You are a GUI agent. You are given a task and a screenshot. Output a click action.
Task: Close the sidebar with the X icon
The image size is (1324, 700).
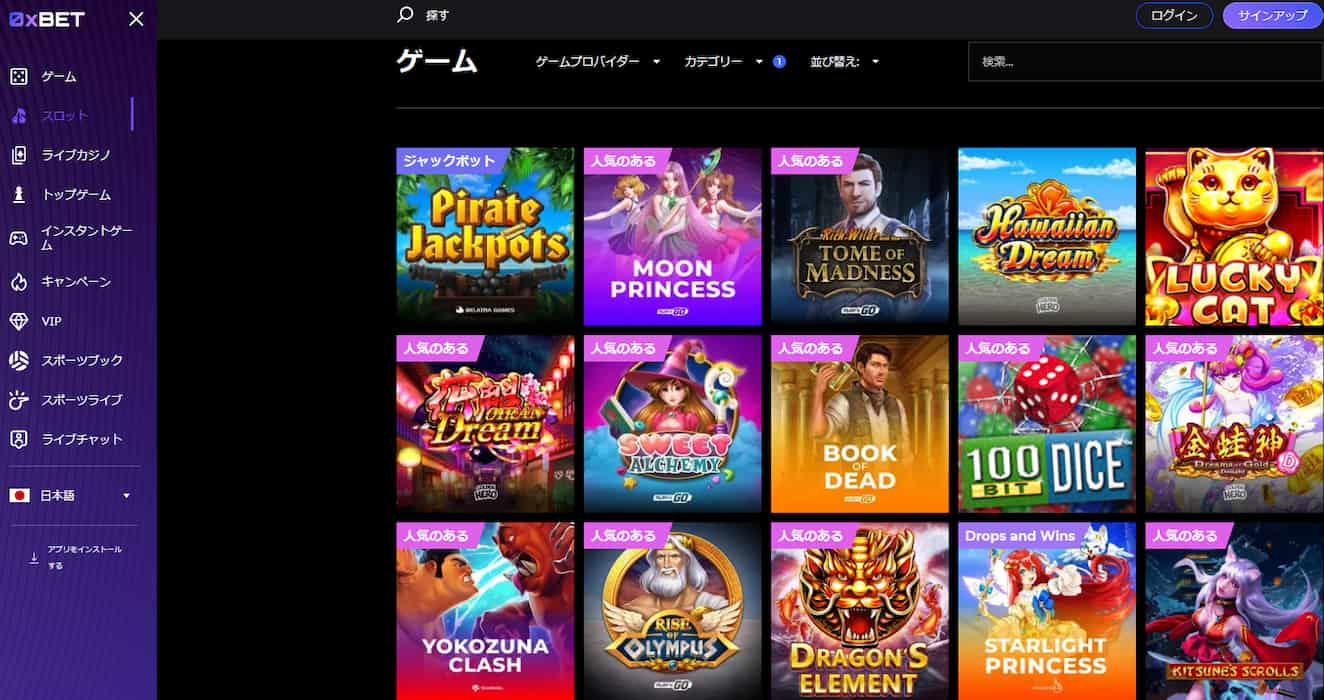tap(137, 19)
